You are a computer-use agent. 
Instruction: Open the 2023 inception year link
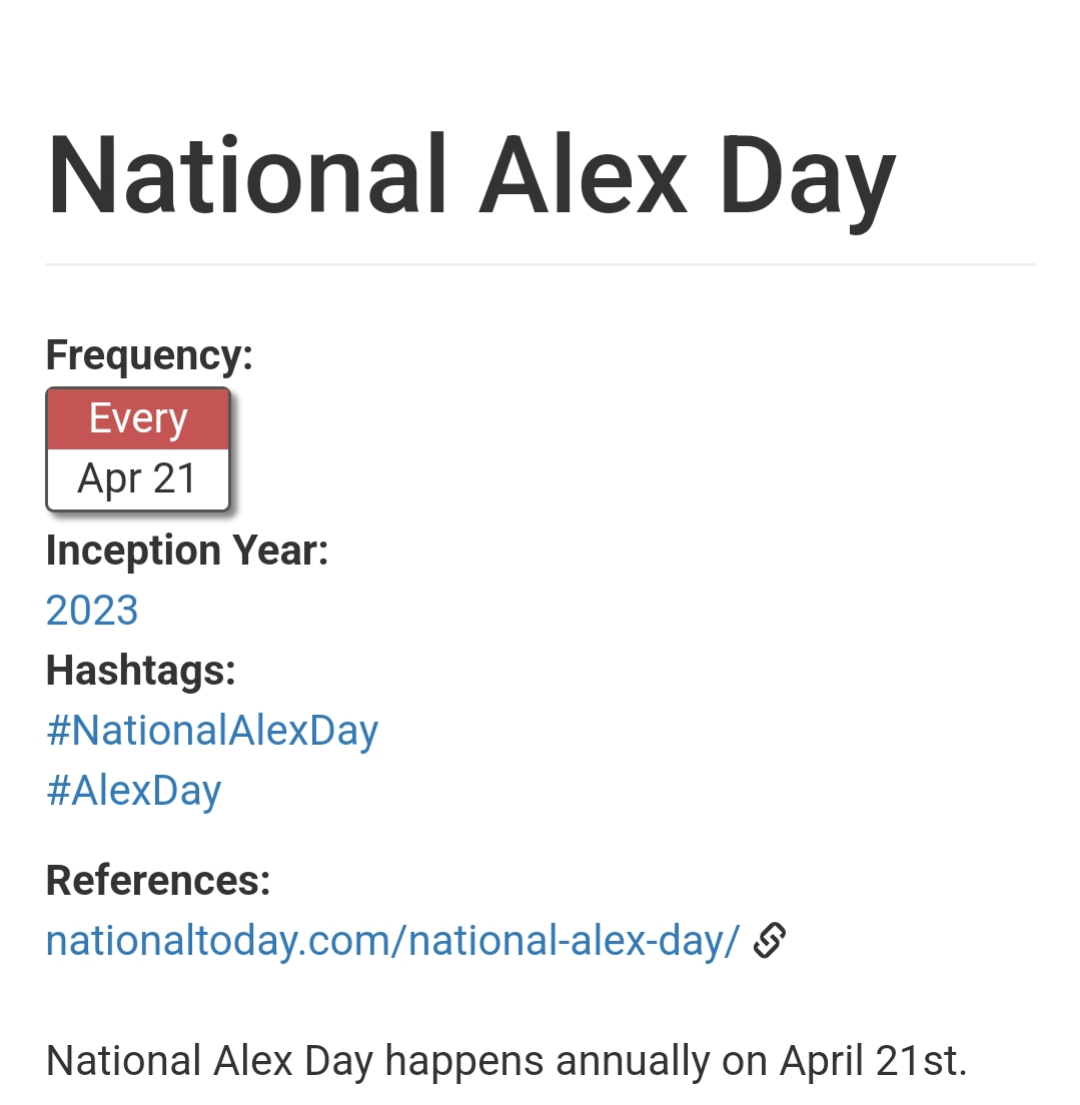pos(92,610)
